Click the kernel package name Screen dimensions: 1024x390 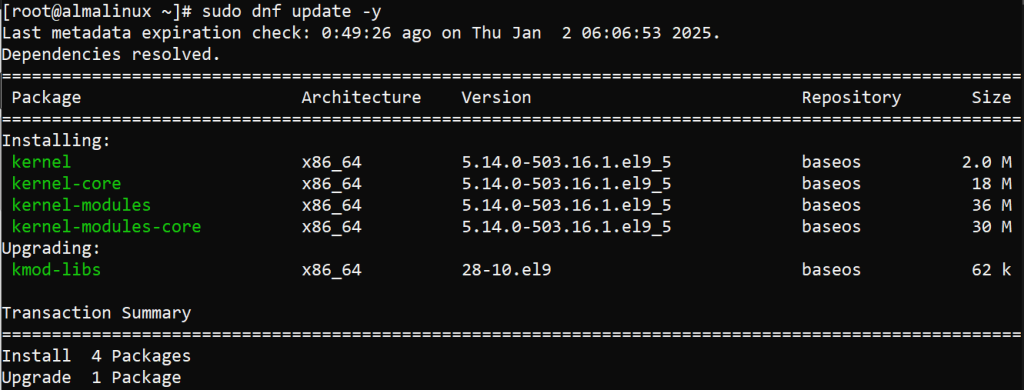point(41,162)
